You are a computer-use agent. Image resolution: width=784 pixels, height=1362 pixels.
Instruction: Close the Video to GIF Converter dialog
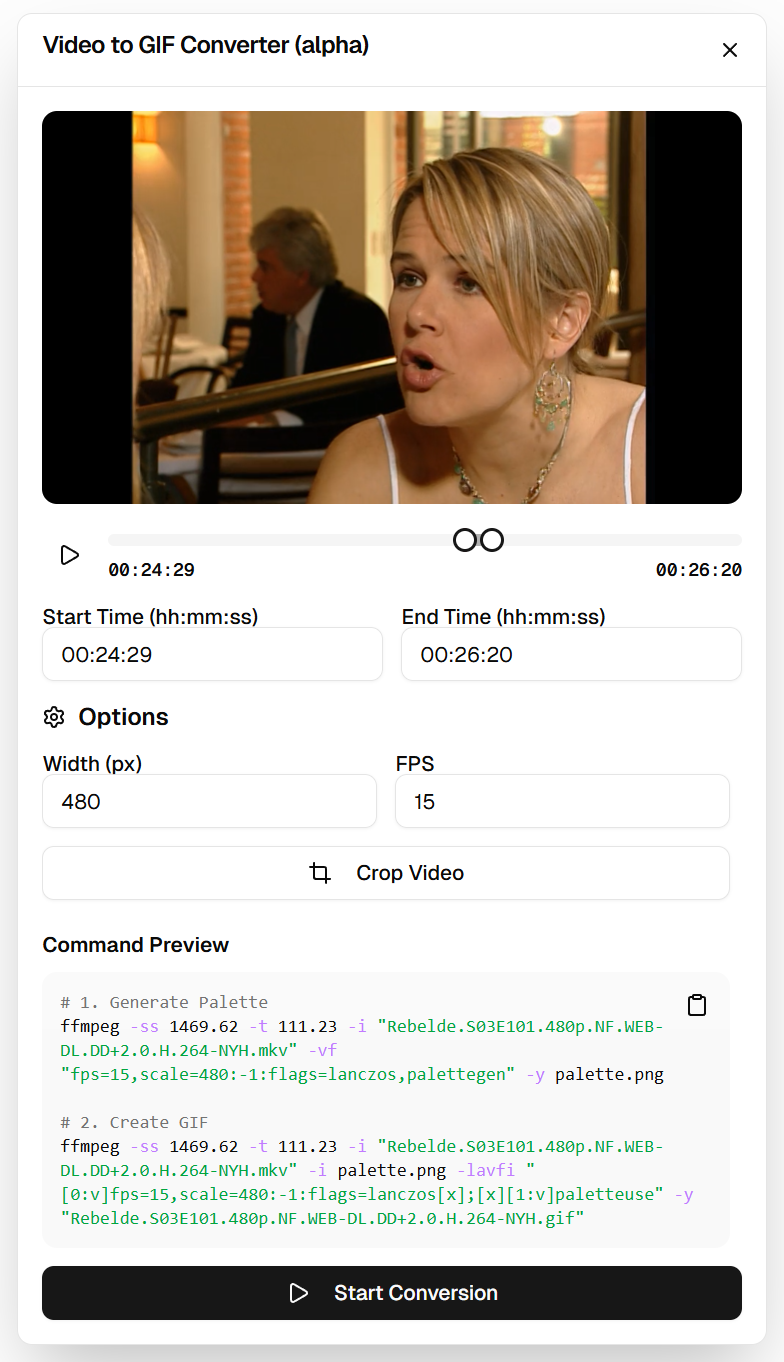[730, 50]
